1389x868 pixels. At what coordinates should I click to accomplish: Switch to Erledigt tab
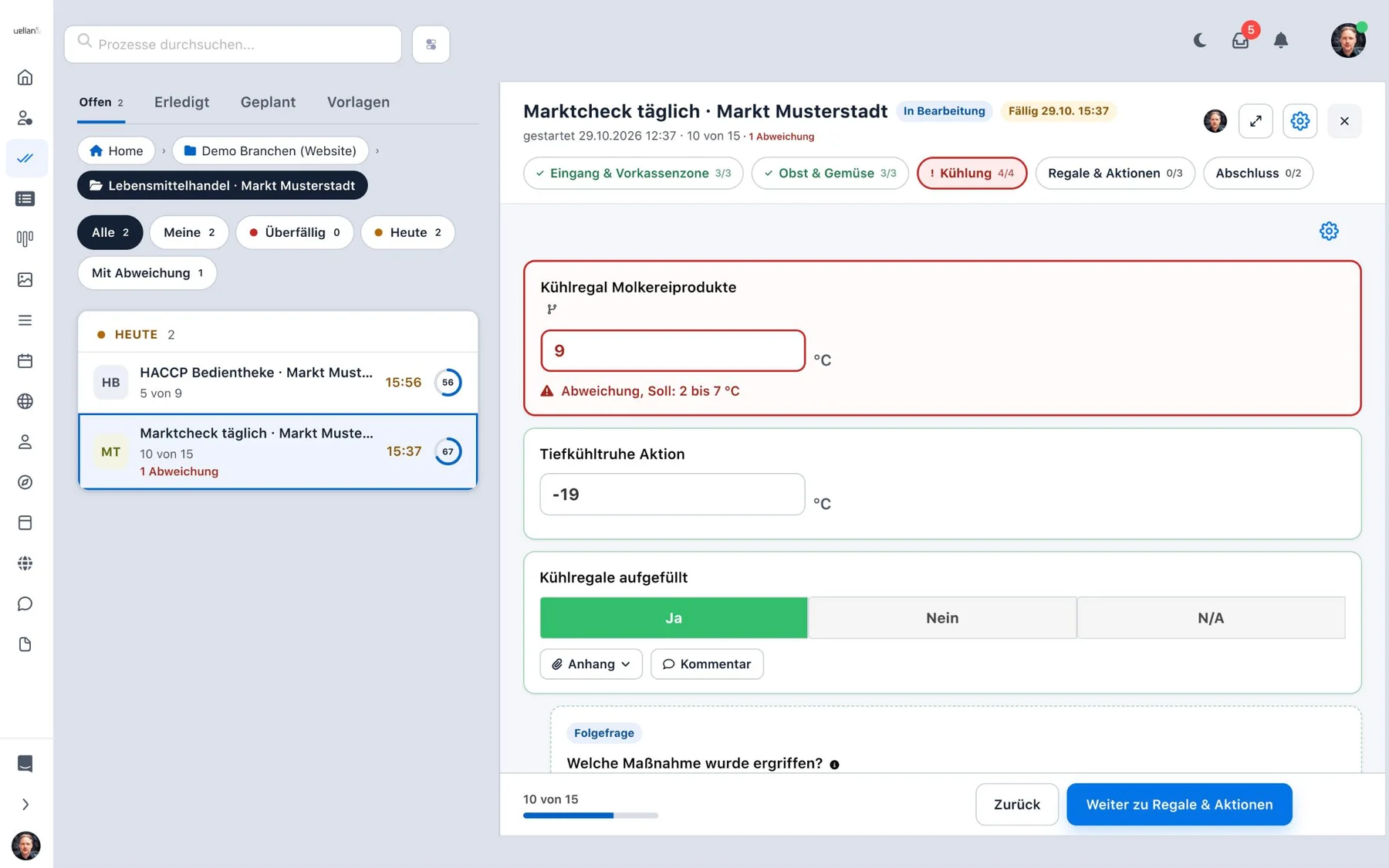tap(181, 102)
